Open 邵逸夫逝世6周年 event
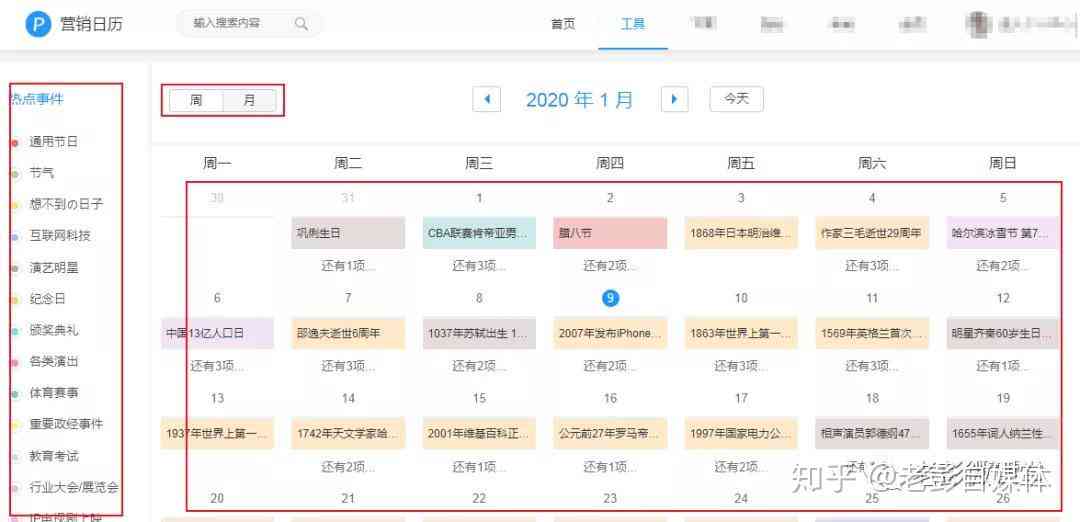 coord(348,333)
